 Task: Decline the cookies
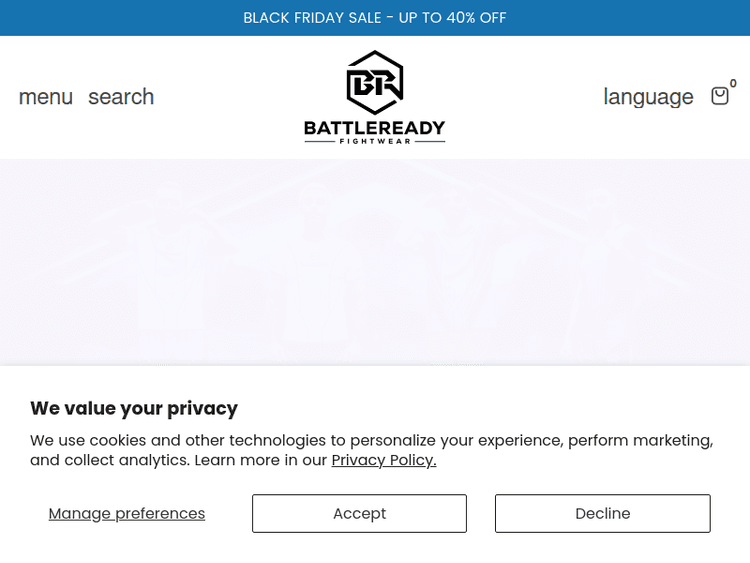click(602, 513)
